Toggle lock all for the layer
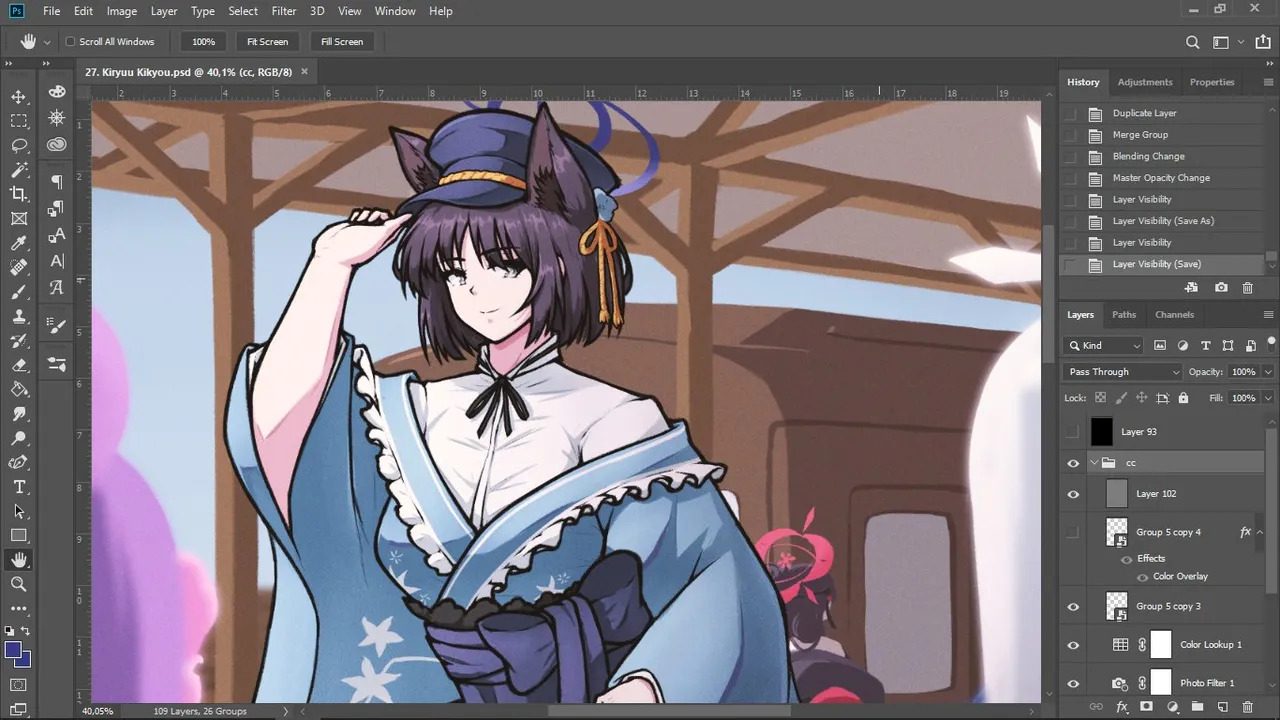 [x=1184, y=398]
